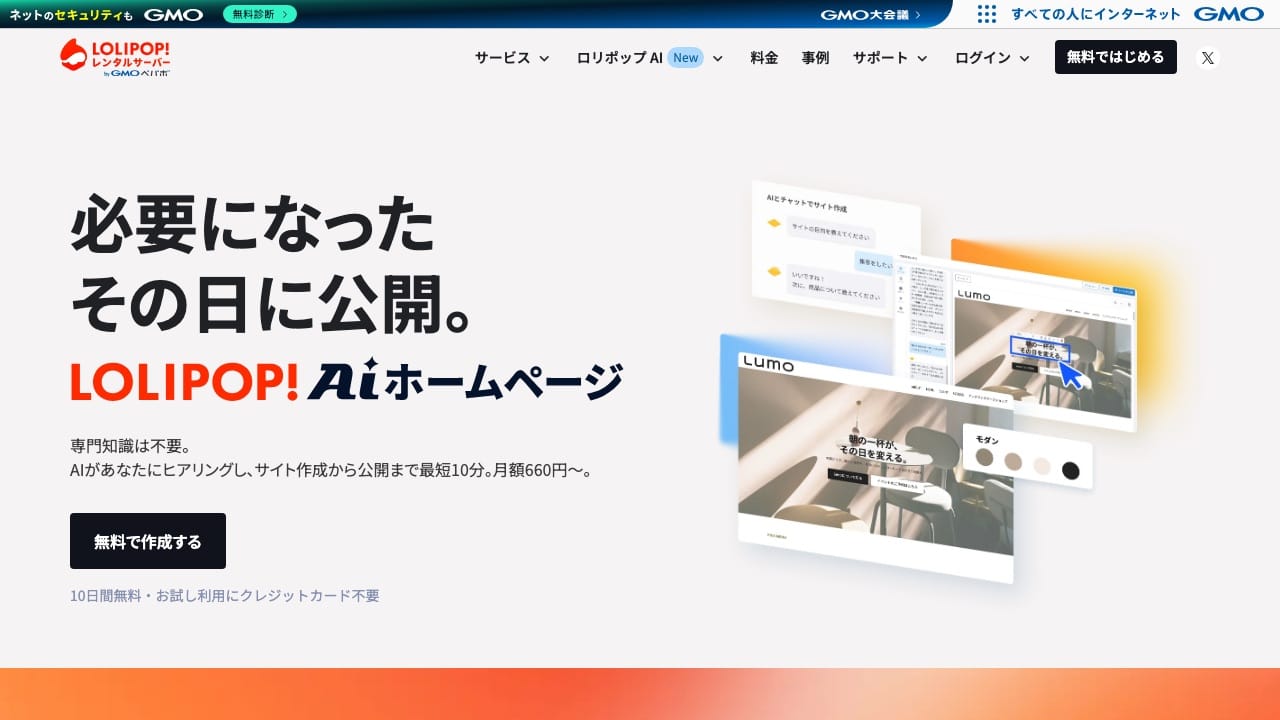This screenshot has height=720, width=1280.
Task: Click the LOLIPOP! AIホームページ logo title
Action: [347, 380]
